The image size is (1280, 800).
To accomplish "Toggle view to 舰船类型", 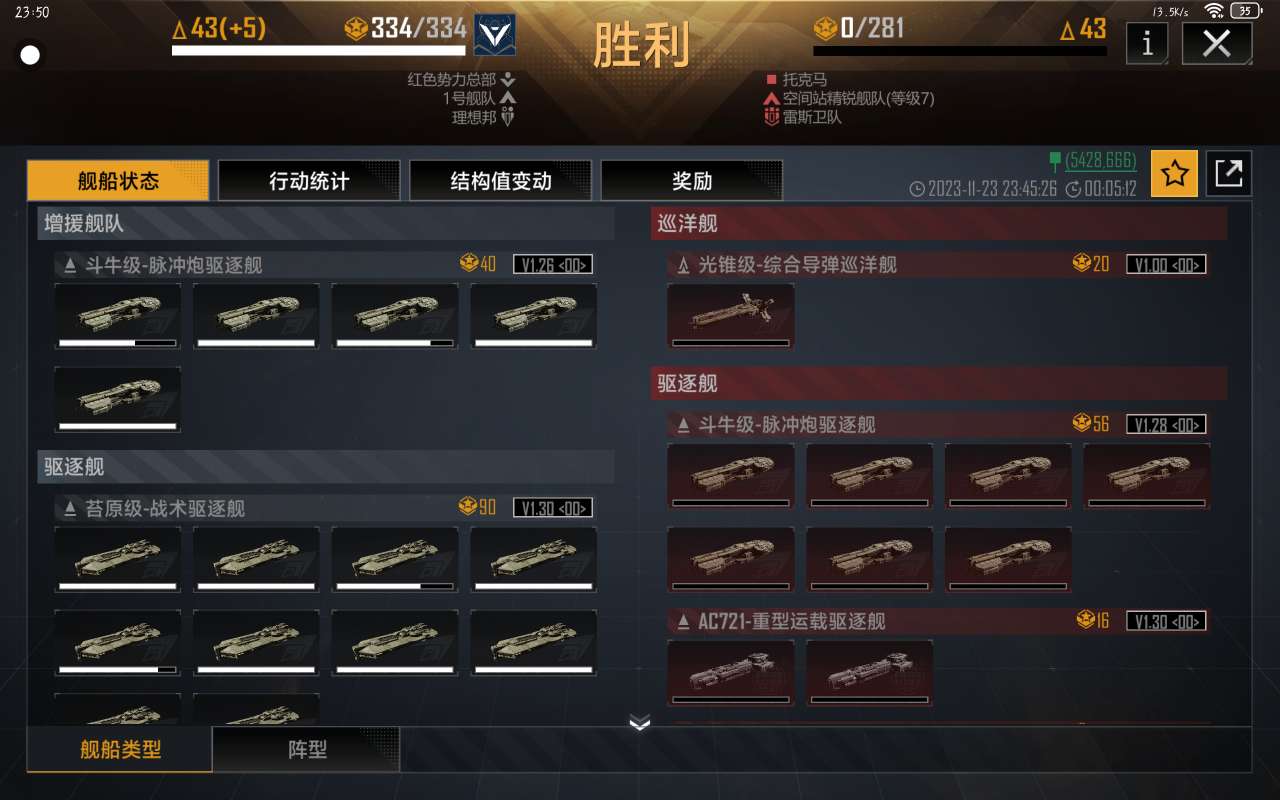I will 120,749.
